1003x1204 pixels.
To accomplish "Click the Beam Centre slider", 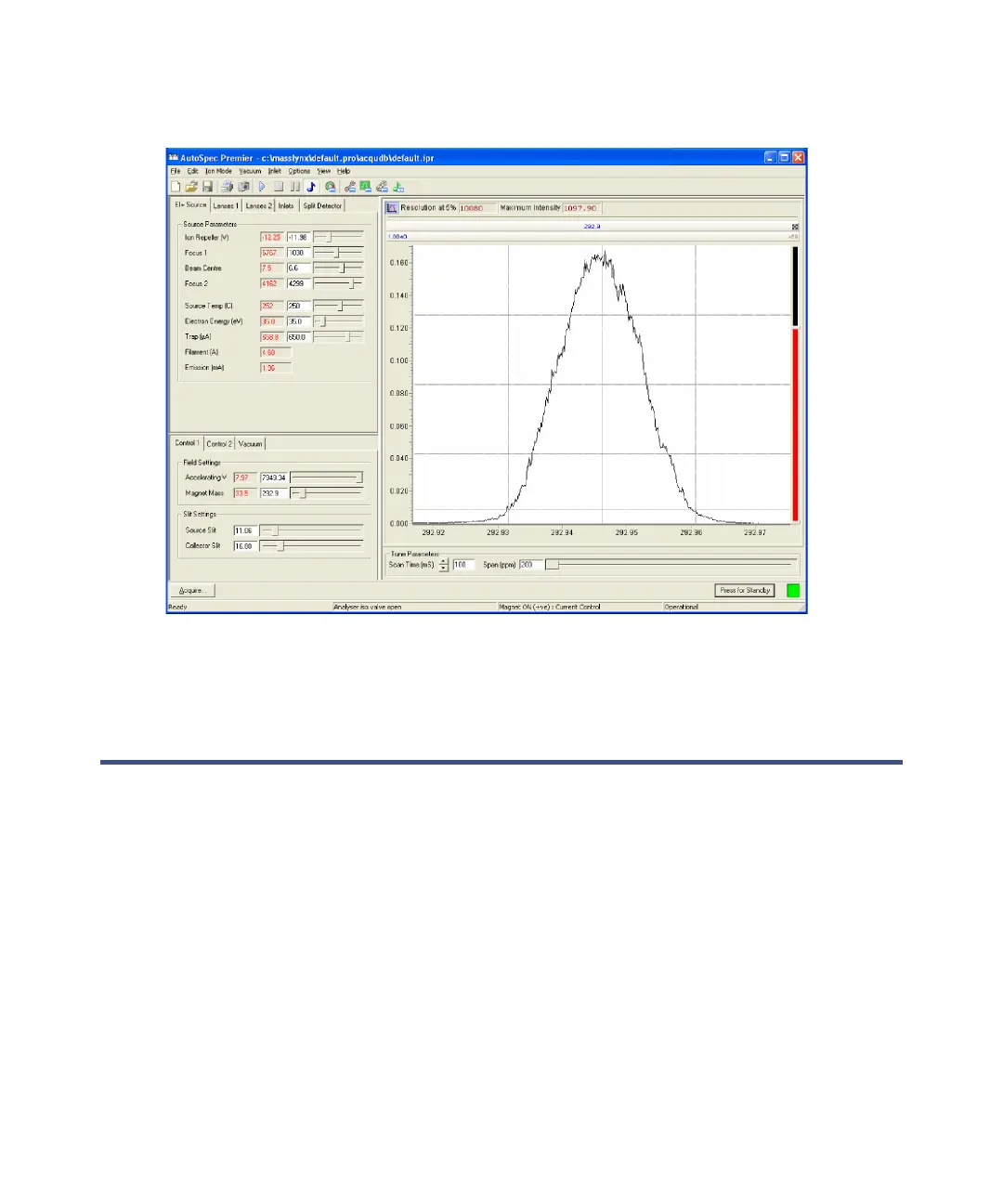I will point(338,268).
